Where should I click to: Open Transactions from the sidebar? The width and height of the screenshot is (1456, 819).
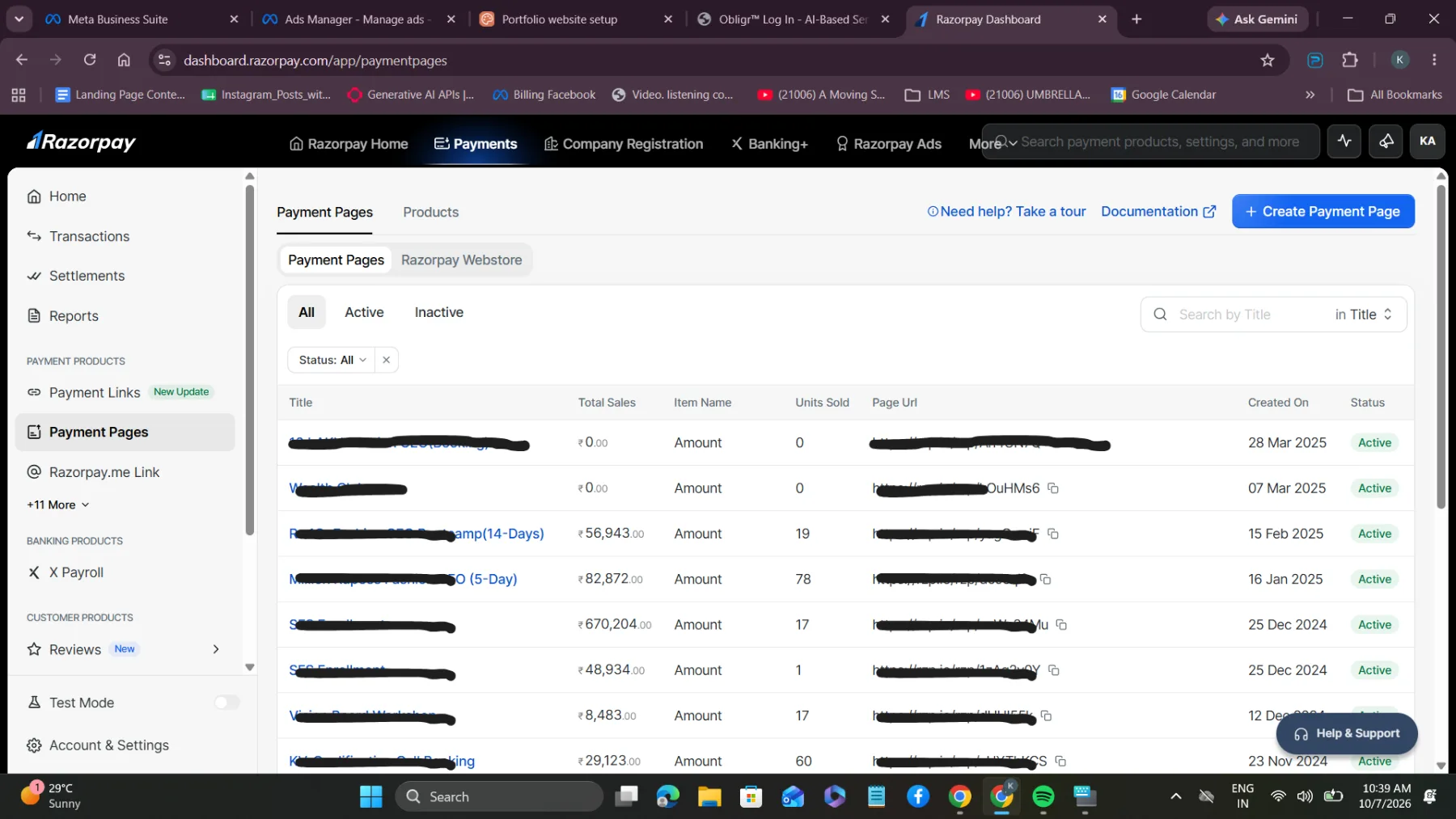click(89, 236)
